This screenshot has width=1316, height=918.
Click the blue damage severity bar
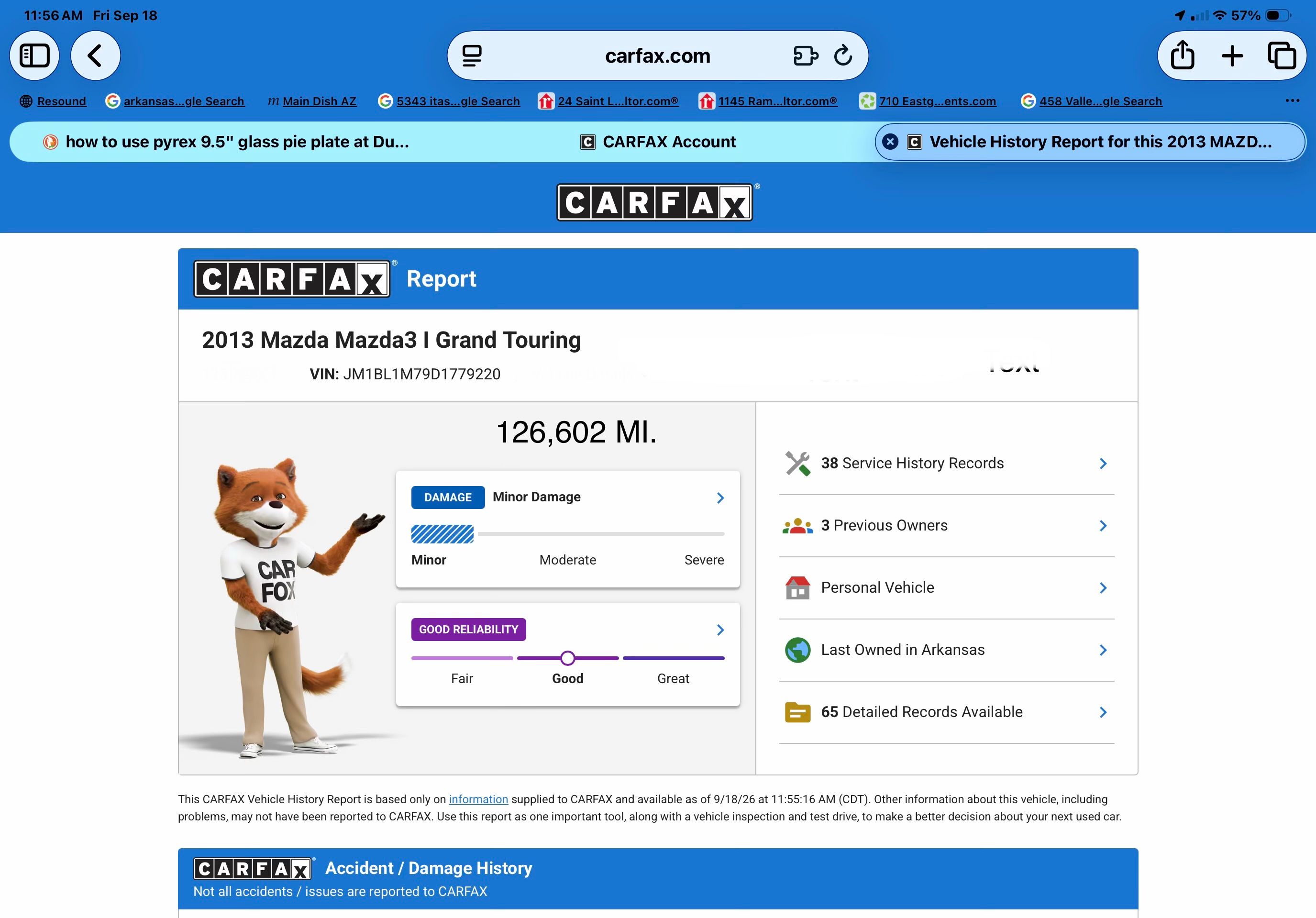pyautogui.click(x=442, y=534)
